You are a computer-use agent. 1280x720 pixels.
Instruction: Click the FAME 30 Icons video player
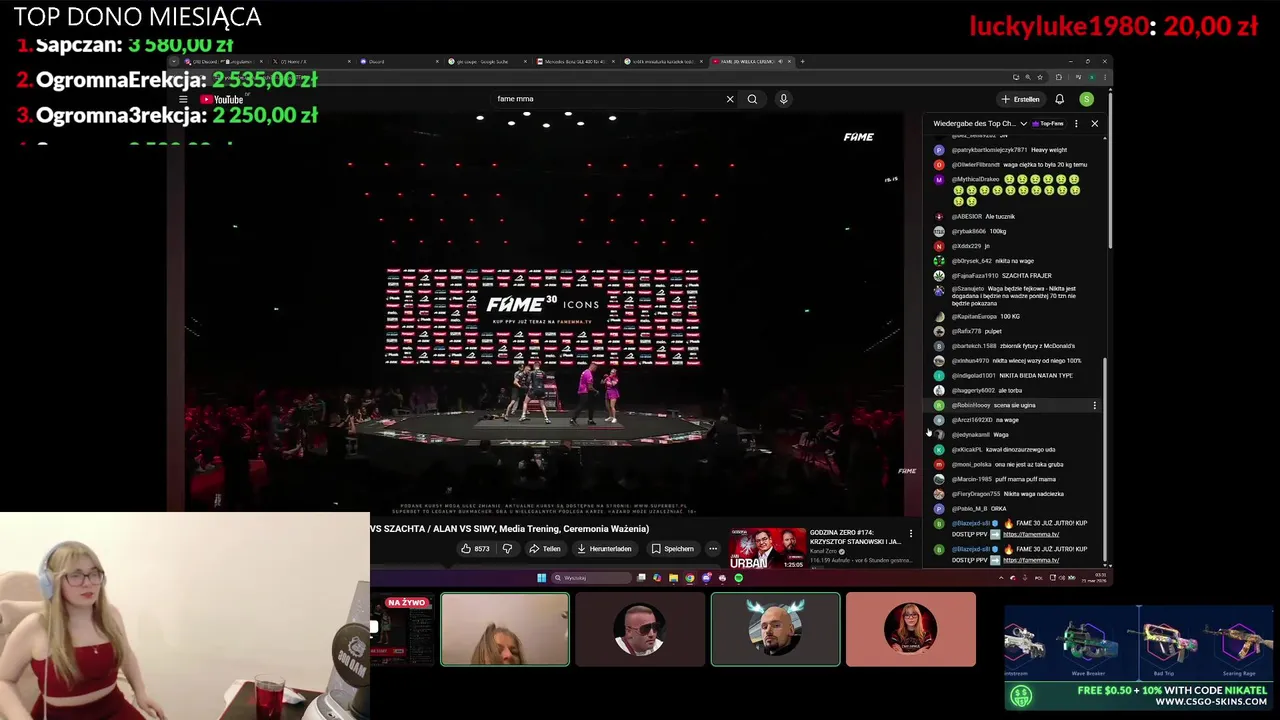pyautogui.click(x=543, y=315)
